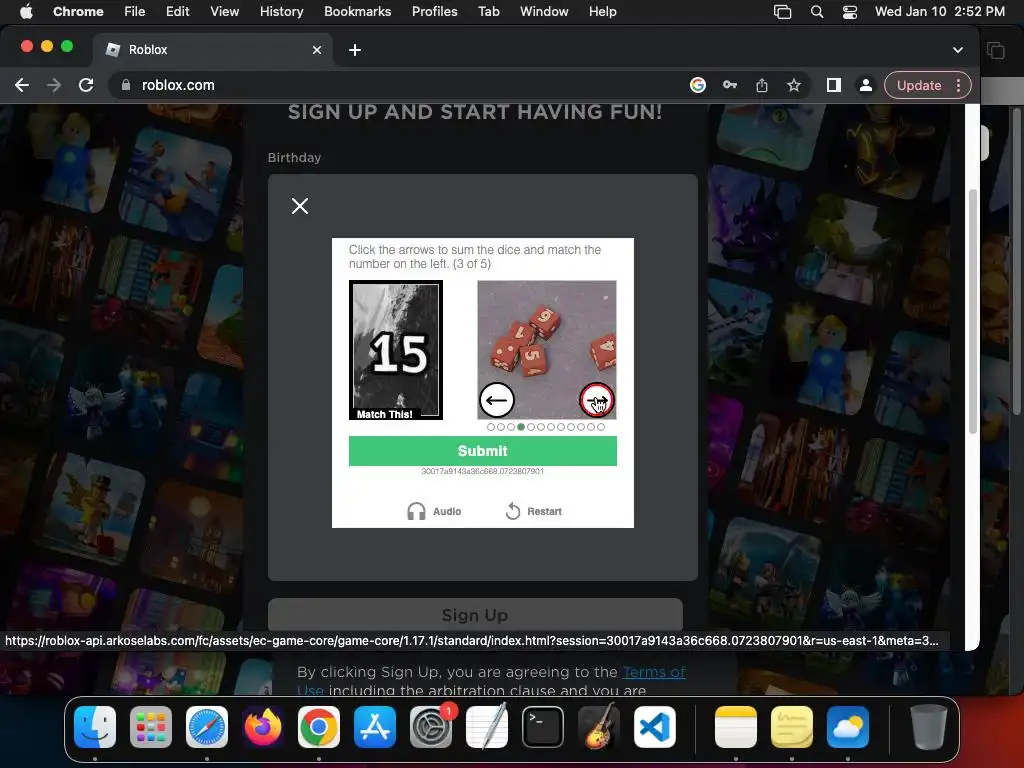Screen dimensions: 1024x768
Task: Open the Chrome application menu
Action: 78,12
